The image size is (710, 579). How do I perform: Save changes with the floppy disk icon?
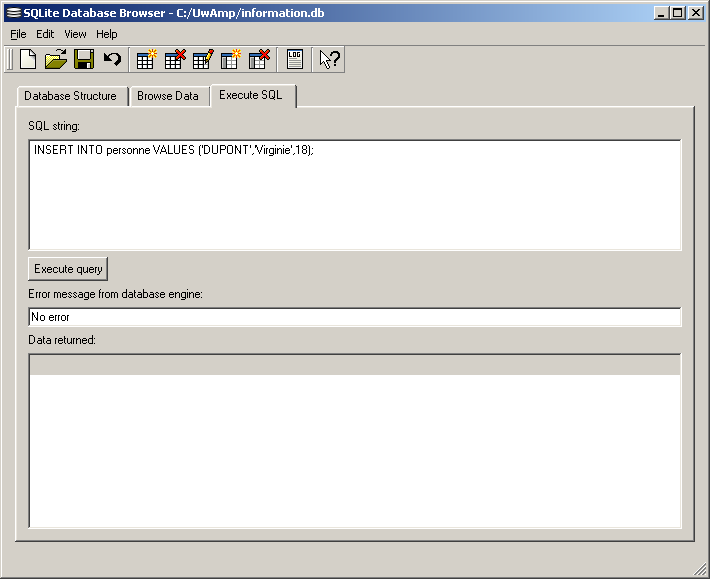[84, 60]
